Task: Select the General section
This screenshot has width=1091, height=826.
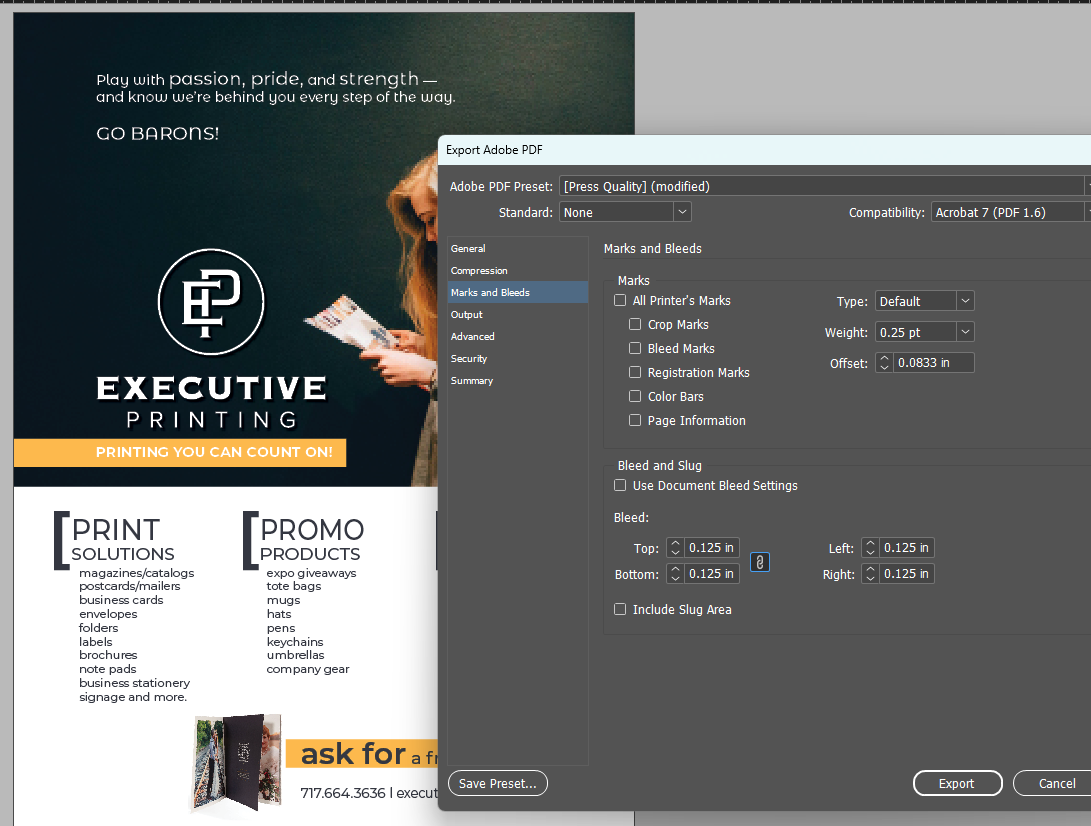Action: [x=518, y=248]
